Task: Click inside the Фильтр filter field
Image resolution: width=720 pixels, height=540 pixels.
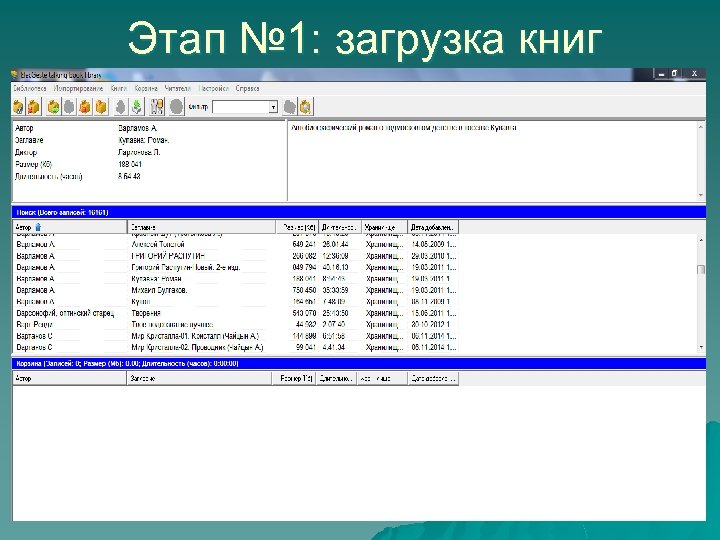Action: click(241, 107)
